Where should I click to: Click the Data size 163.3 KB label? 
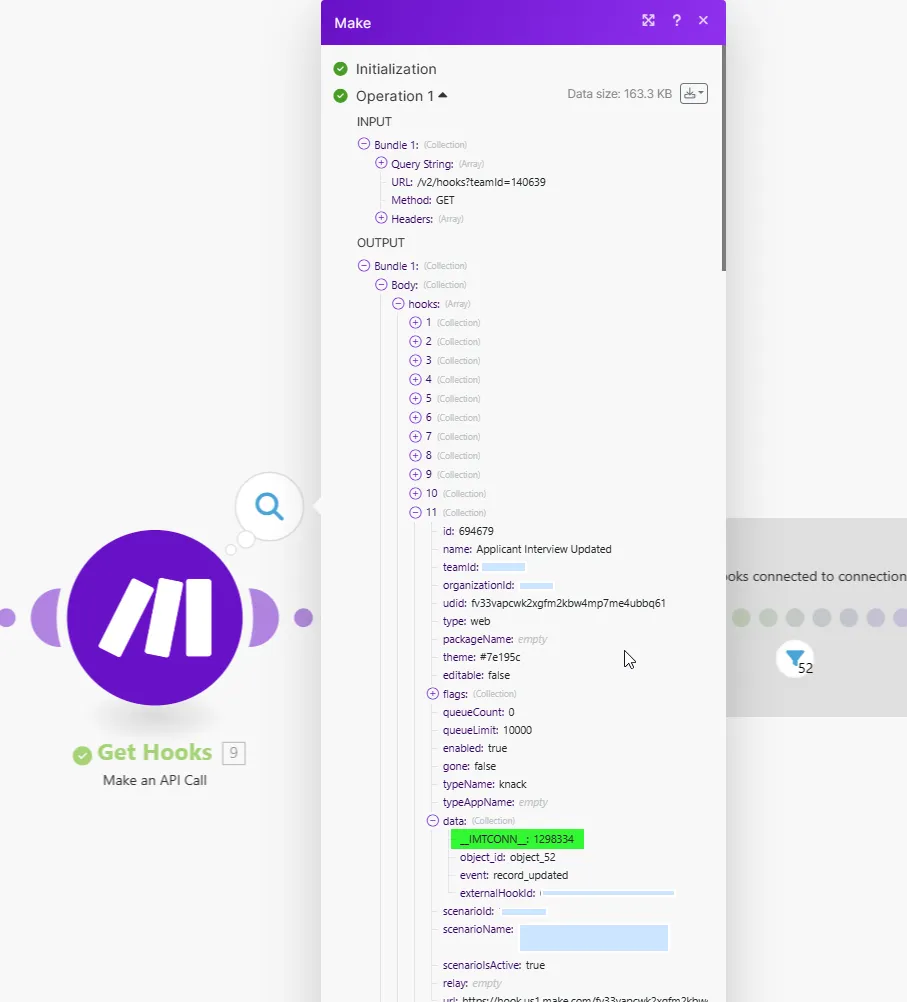(619, 94)
